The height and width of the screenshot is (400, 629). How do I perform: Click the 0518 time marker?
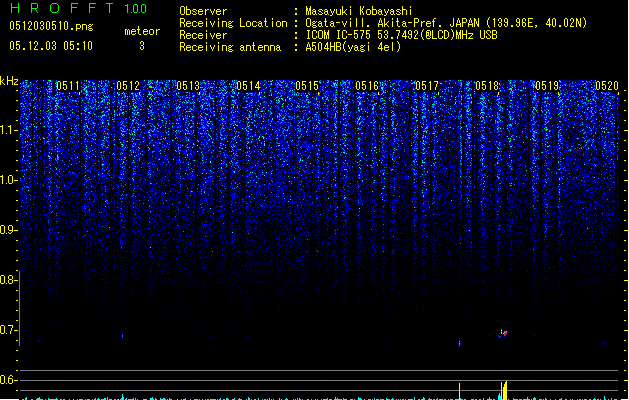[x=487, y=86]
